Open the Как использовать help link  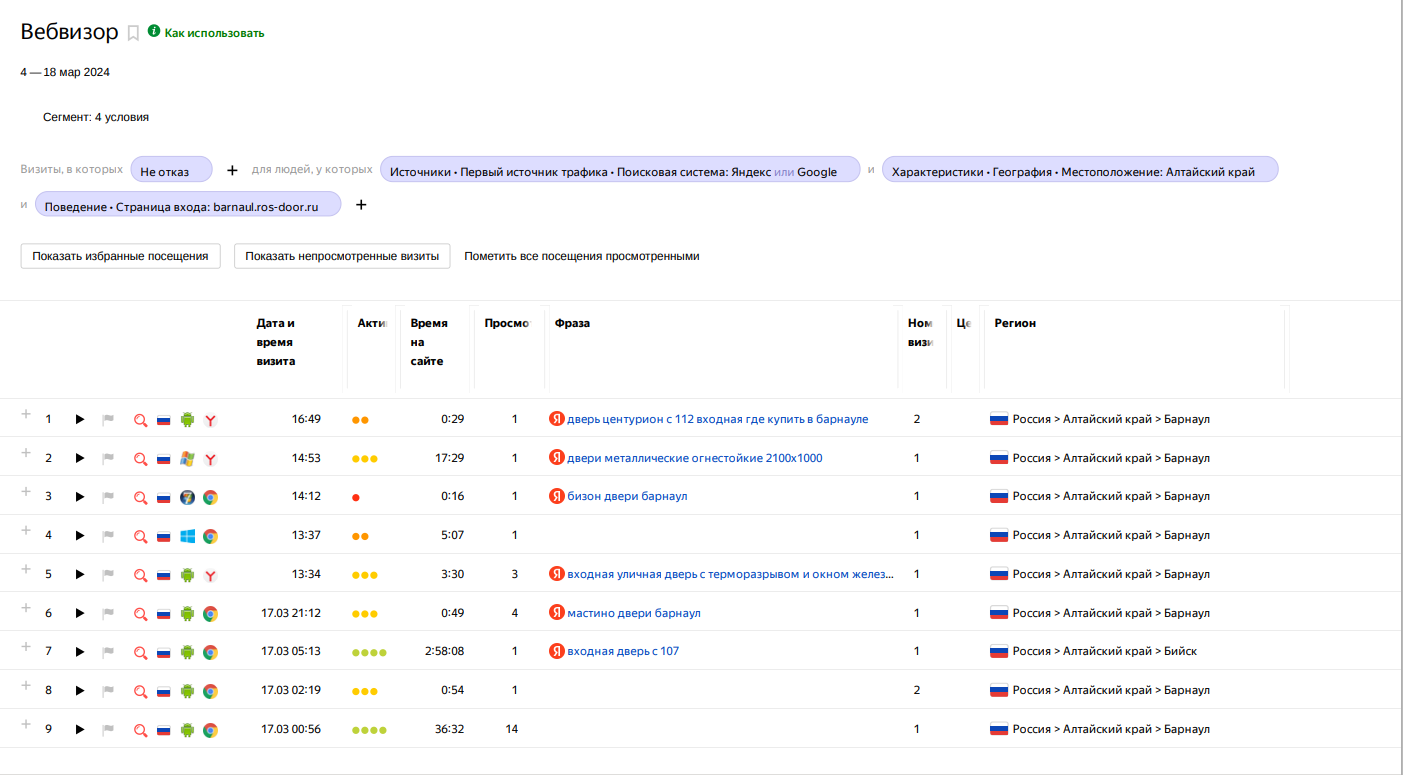(214, 33)
